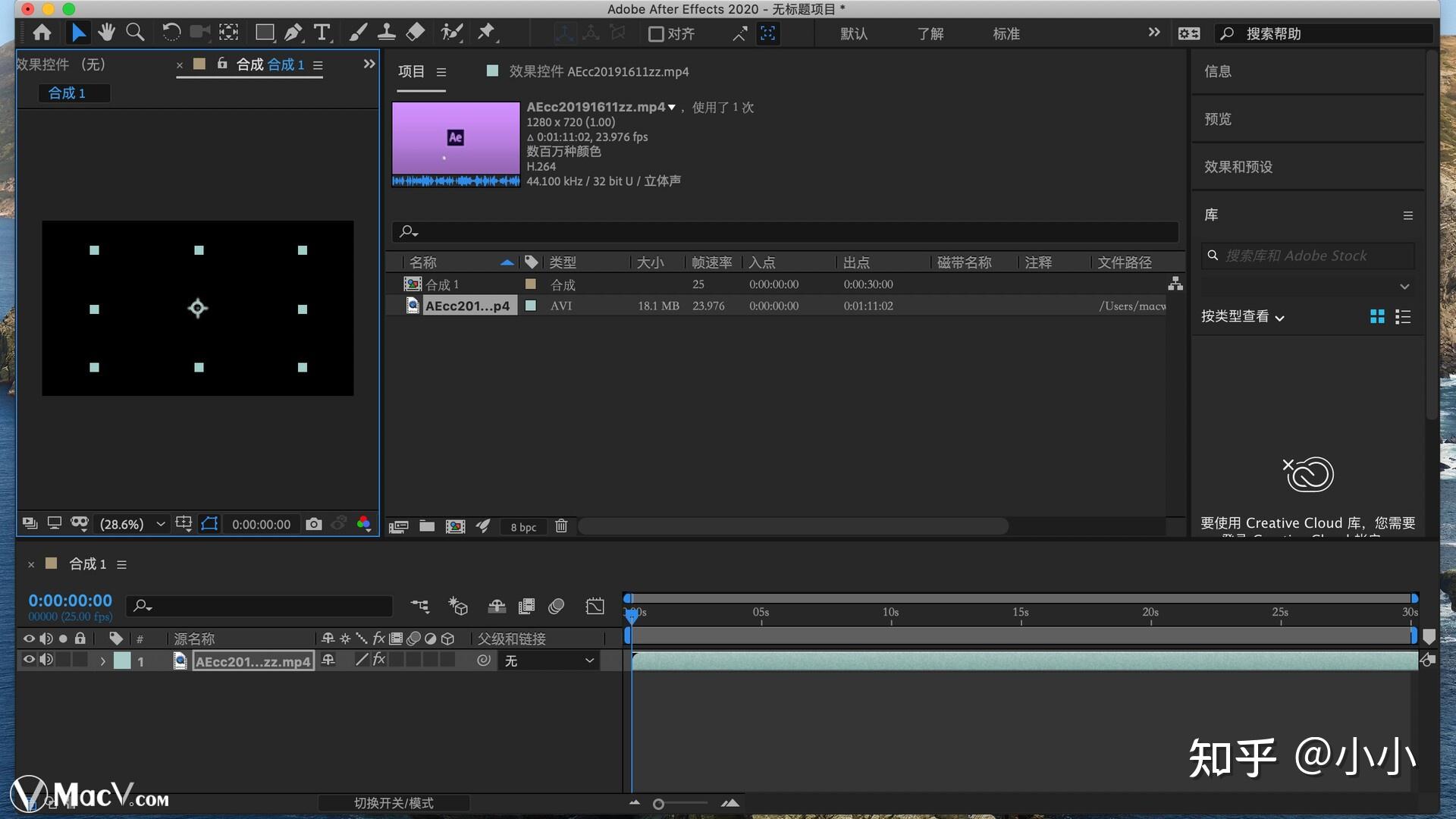This screenshot has height=819, width=1456.
Task: Open the channel and color management icon
Action: (365, 524)
